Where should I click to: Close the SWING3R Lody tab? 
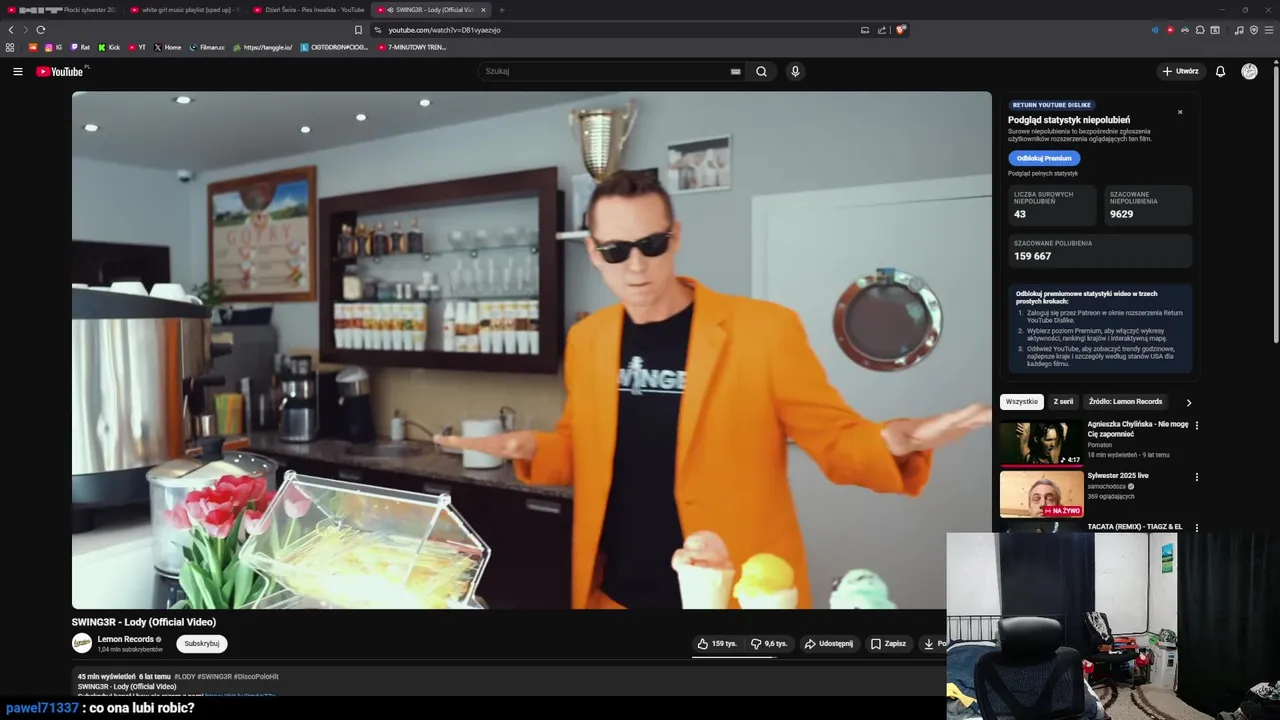[x=483, y=10]
